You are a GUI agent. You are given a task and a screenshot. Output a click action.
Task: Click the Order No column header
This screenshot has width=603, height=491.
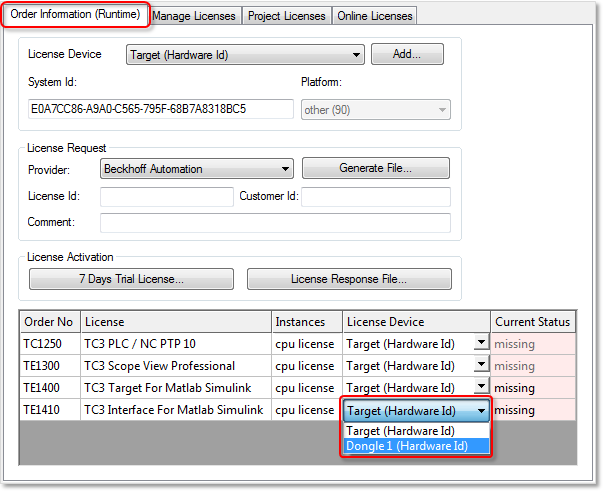pos(50,322)
